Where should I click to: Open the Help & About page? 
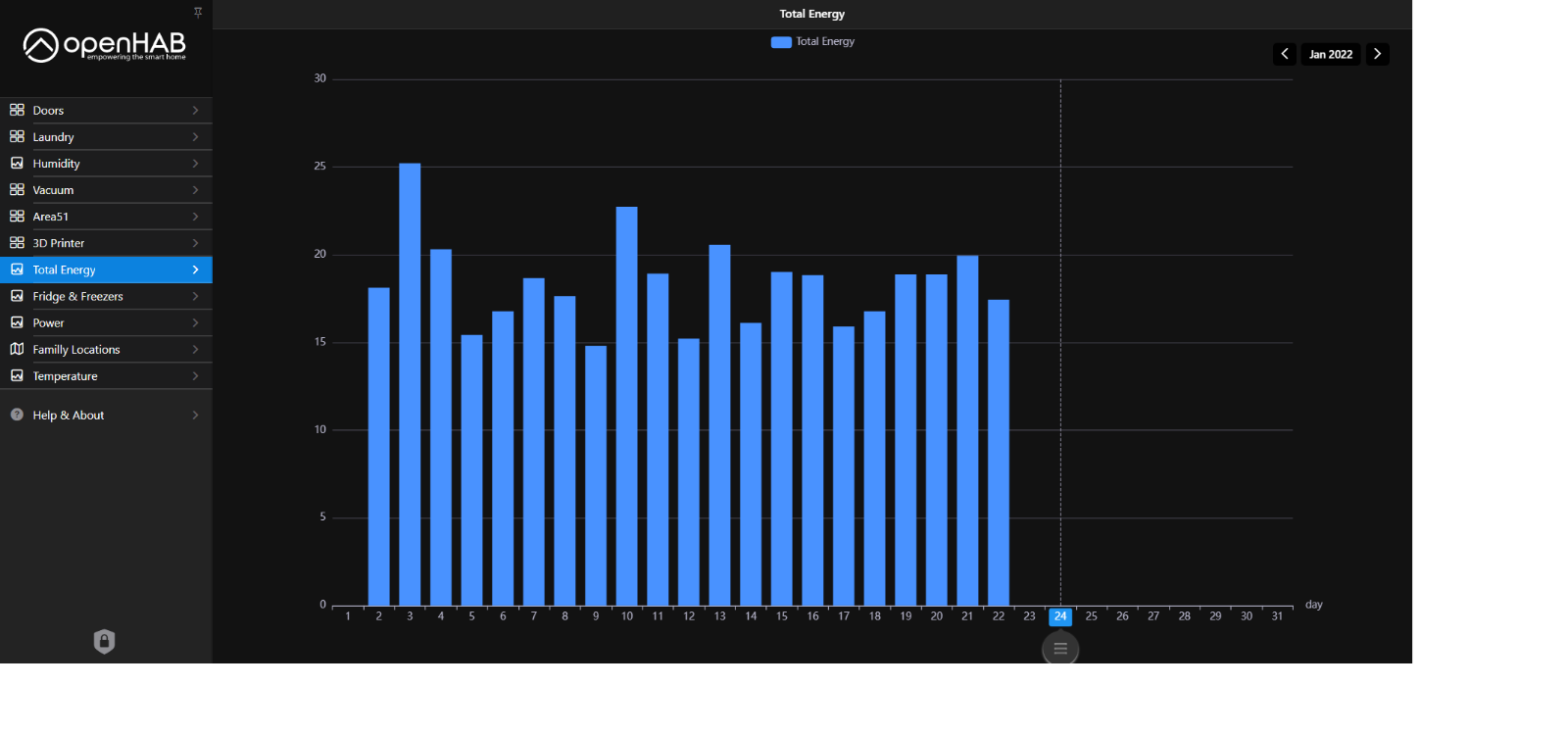click(x=106, y=415)
